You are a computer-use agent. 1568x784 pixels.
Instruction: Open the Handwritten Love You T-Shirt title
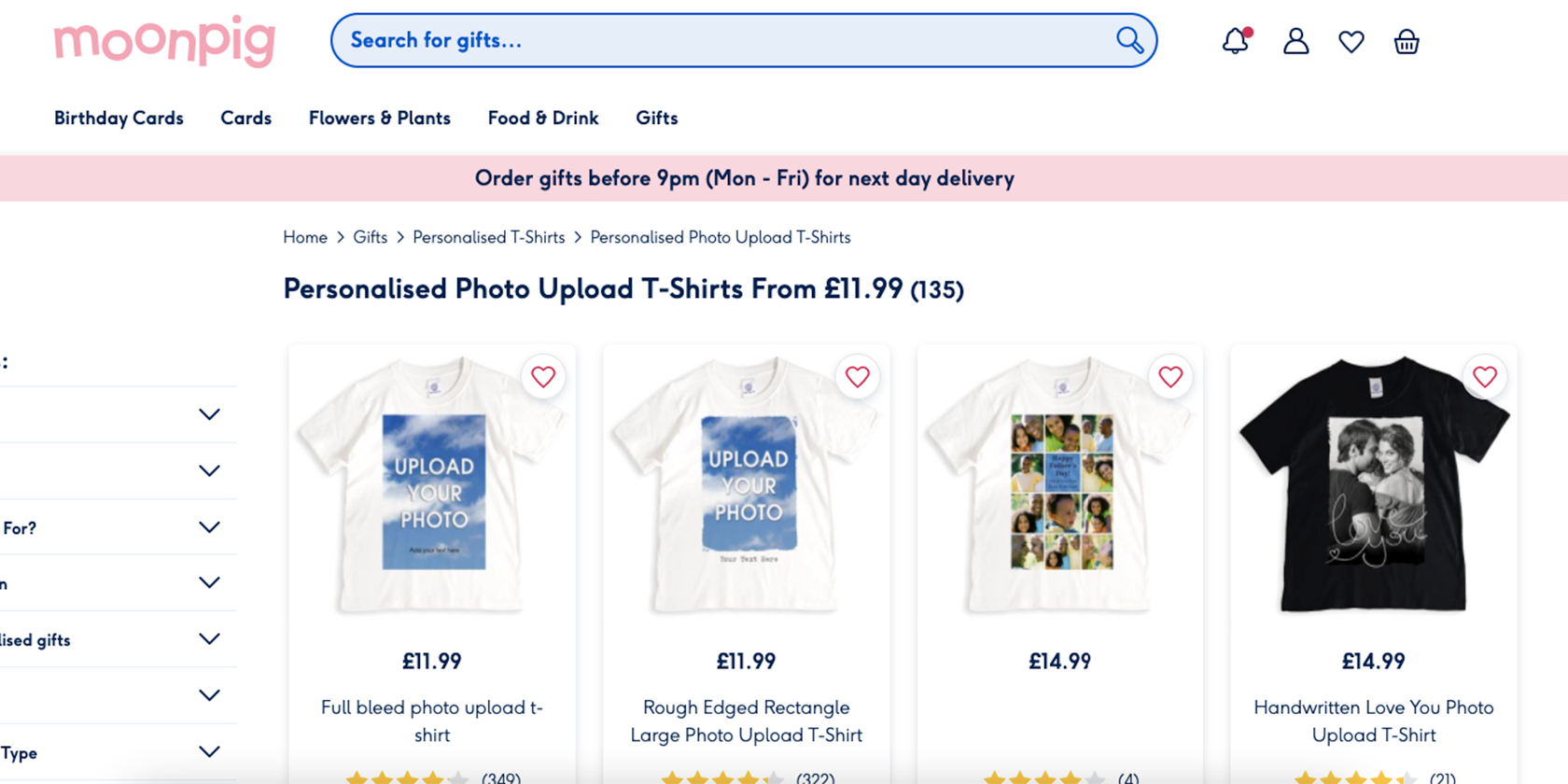[x=1373, y=721]
